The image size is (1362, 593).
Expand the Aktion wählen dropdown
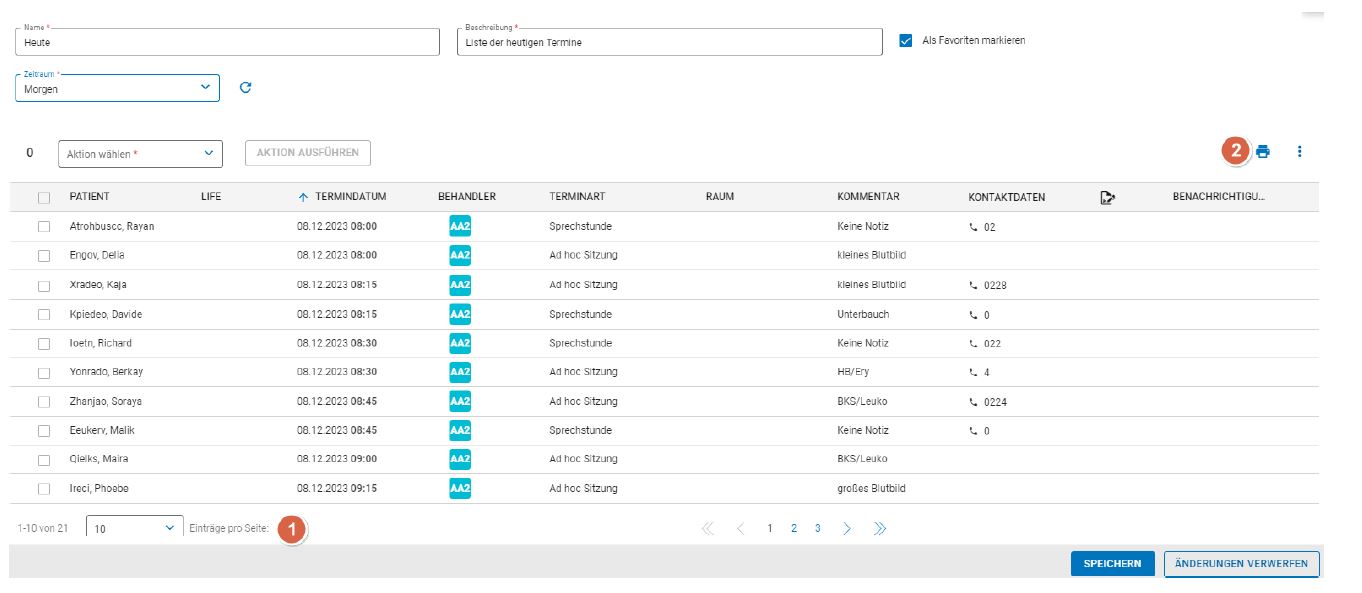140,154
